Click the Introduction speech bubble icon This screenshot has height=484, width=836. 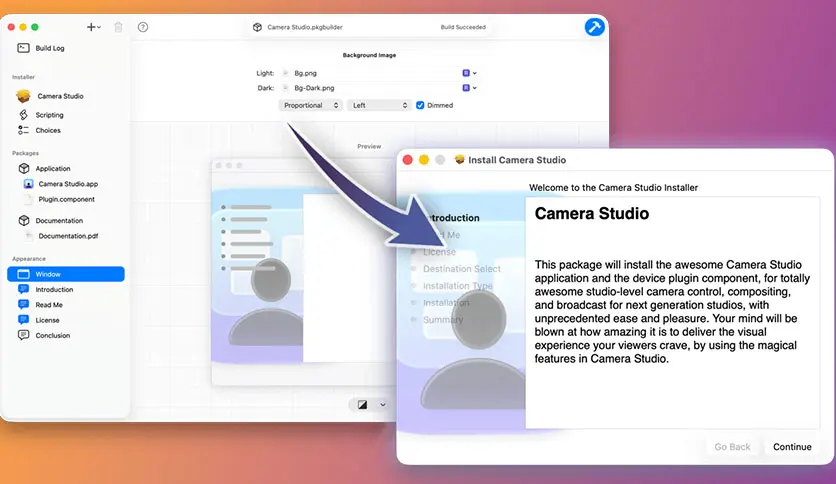tap(23, 289)
